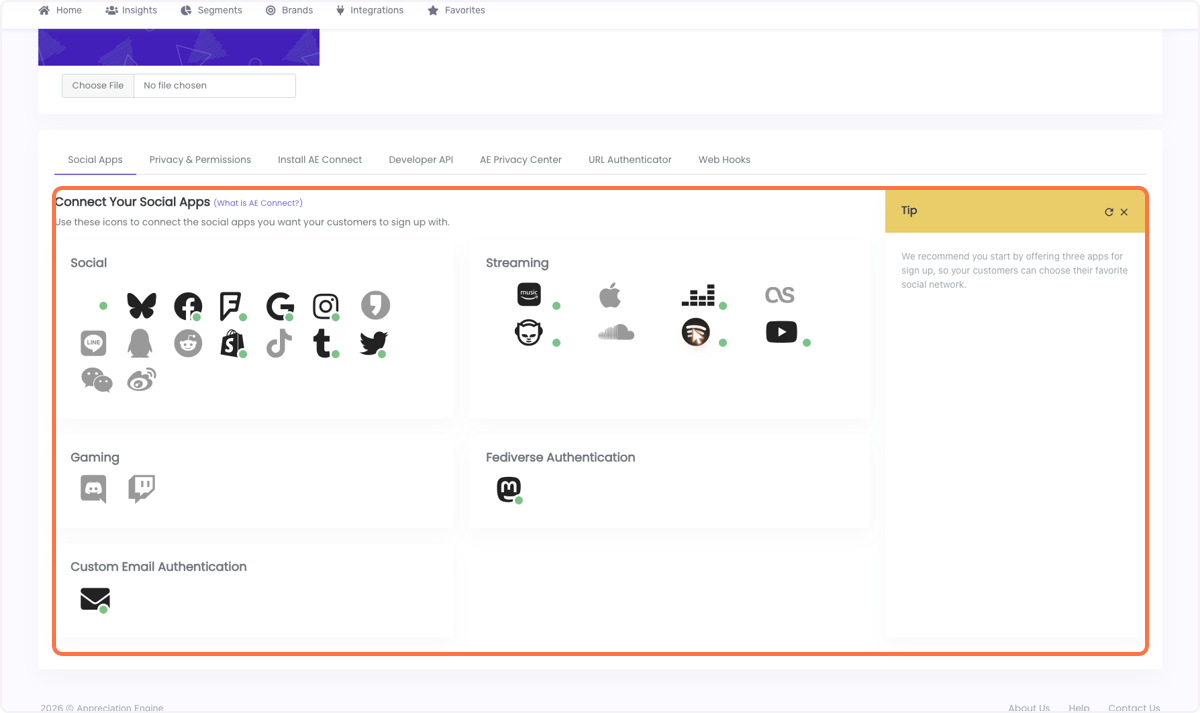Click the 'Fediverse Authentication' heading
The height and width of the screenshot is (713, 1200).
[560, 457]
